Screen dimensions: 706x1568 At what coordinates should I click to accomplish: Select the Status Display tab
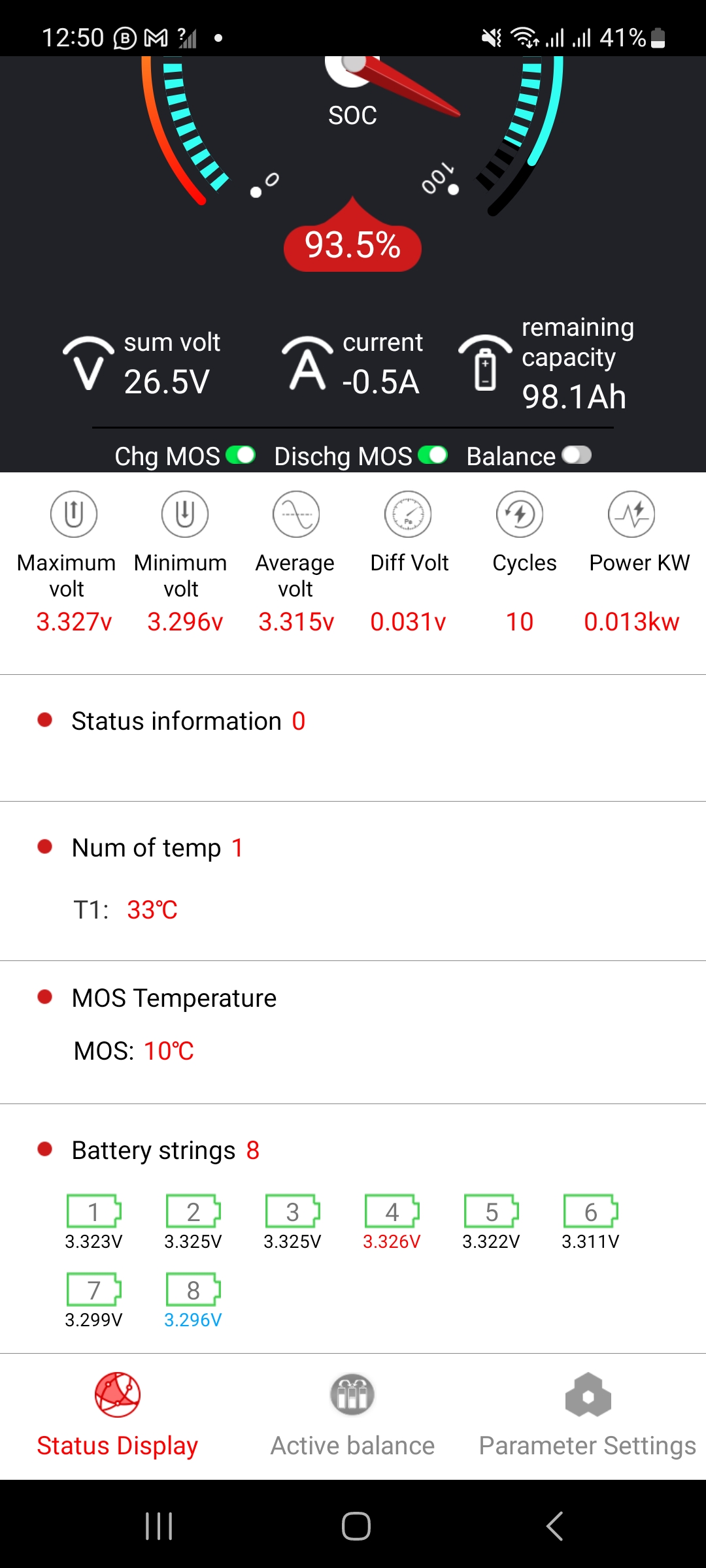[118, 1414]
